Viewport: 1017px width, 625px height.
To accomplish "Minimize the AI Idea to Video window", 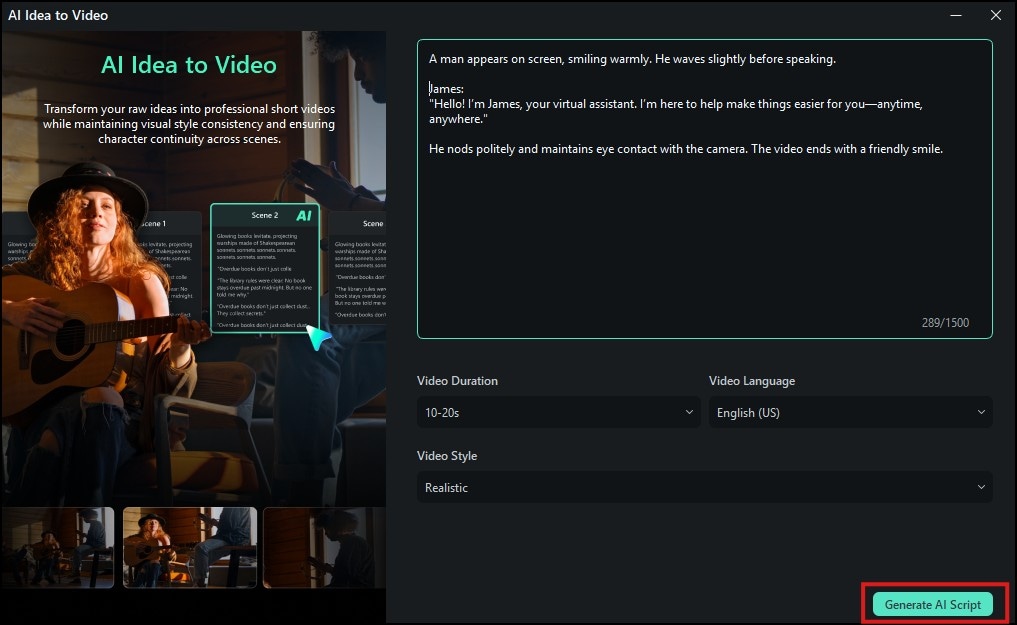I will click(x=956, y=15).
